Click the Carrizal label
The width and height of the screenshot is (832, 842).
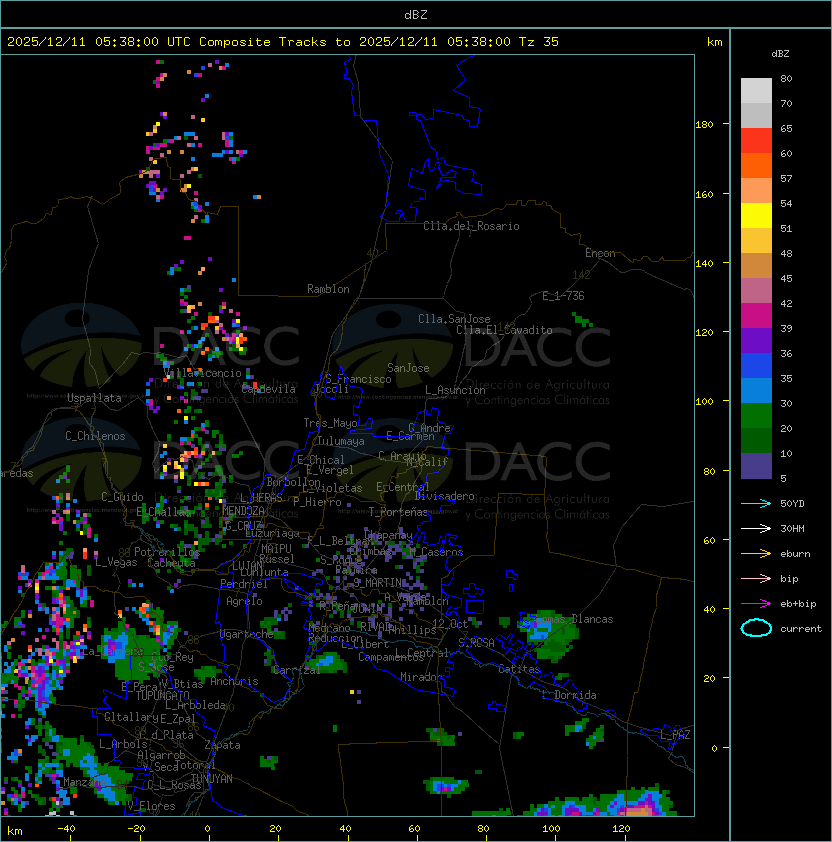click(296, 670)
